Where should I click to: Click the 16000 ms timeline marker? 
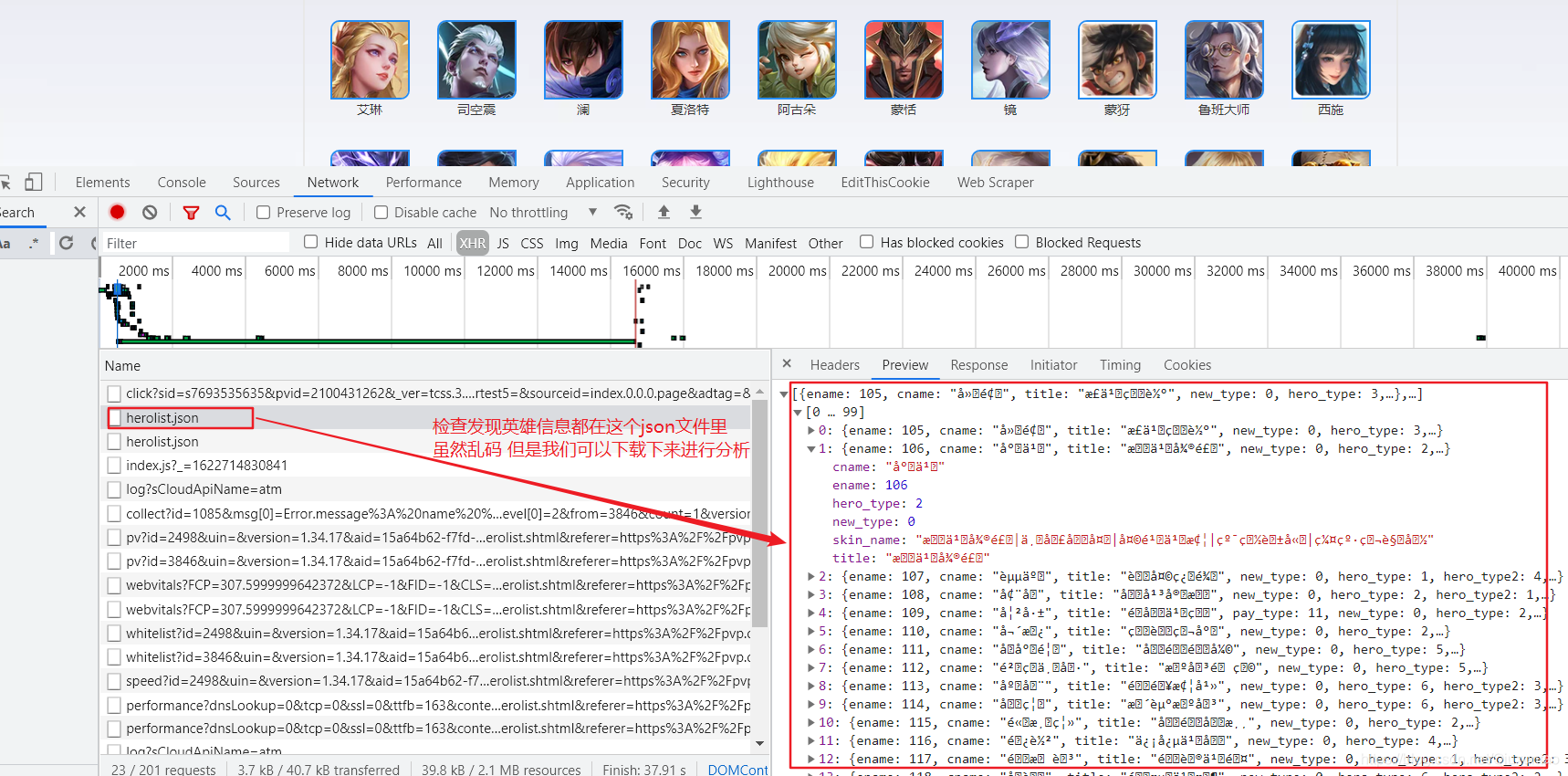click(x=652, y=271)
